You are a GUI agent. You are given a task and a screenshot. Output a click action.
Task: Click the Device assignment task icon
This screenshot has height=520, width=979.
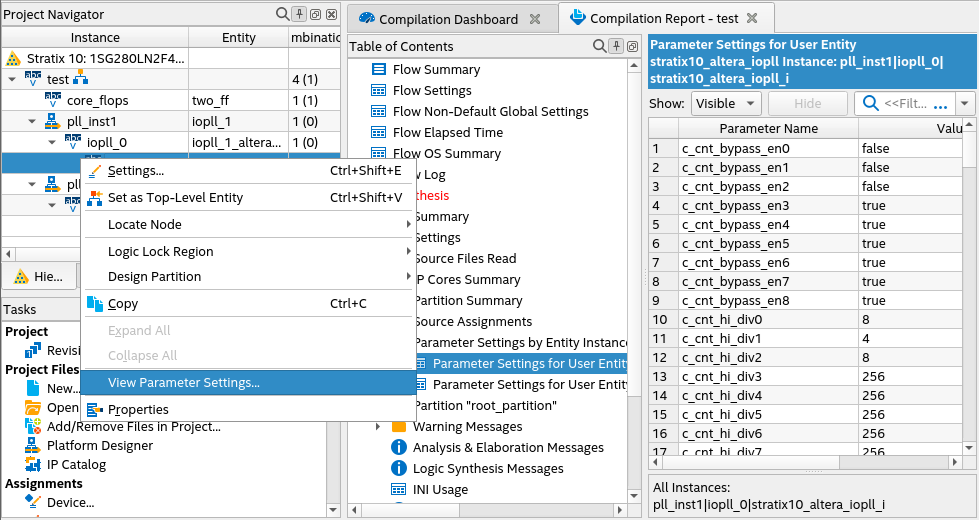33,503
